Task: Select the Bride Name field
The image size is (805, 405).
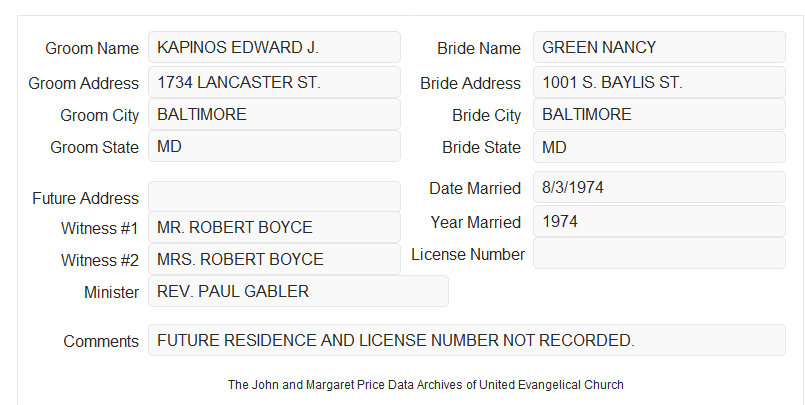Action: coord(659,47)
